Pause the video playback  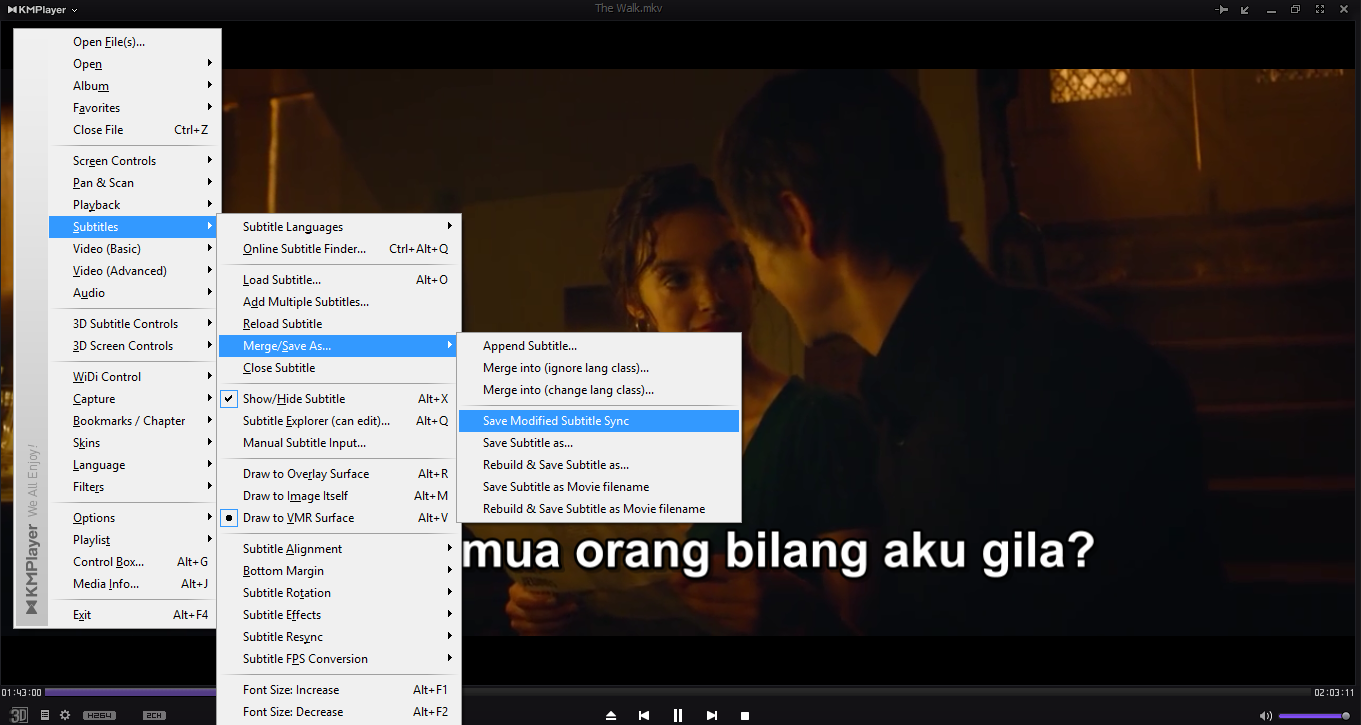point(678,715)
